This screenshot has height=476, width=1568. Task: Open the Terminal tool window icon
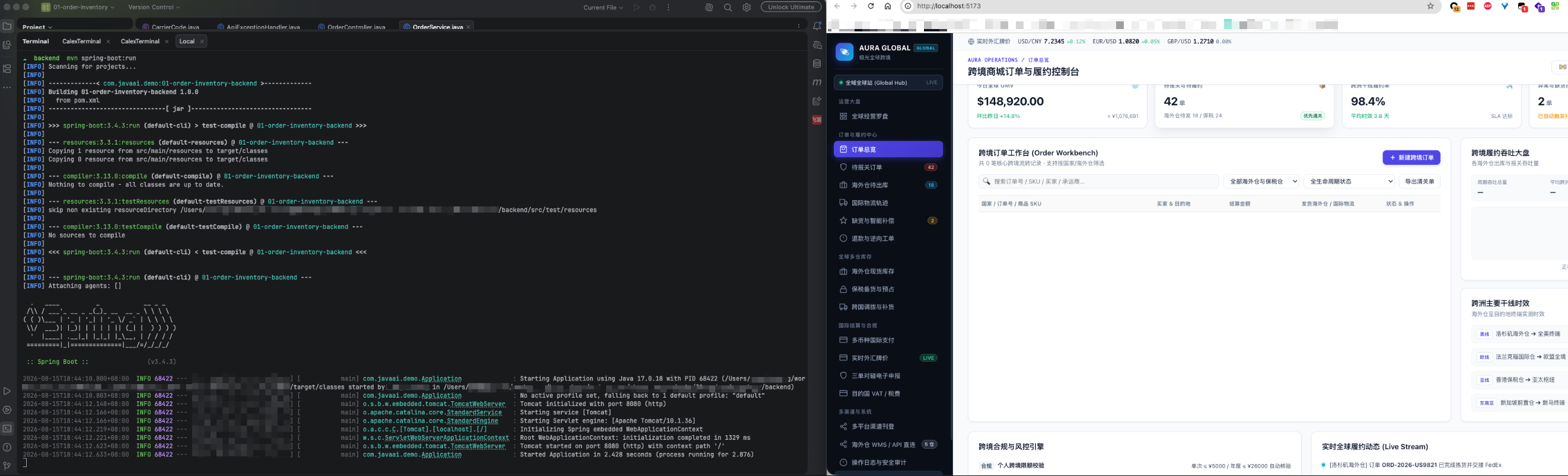(x=7, y=429)
